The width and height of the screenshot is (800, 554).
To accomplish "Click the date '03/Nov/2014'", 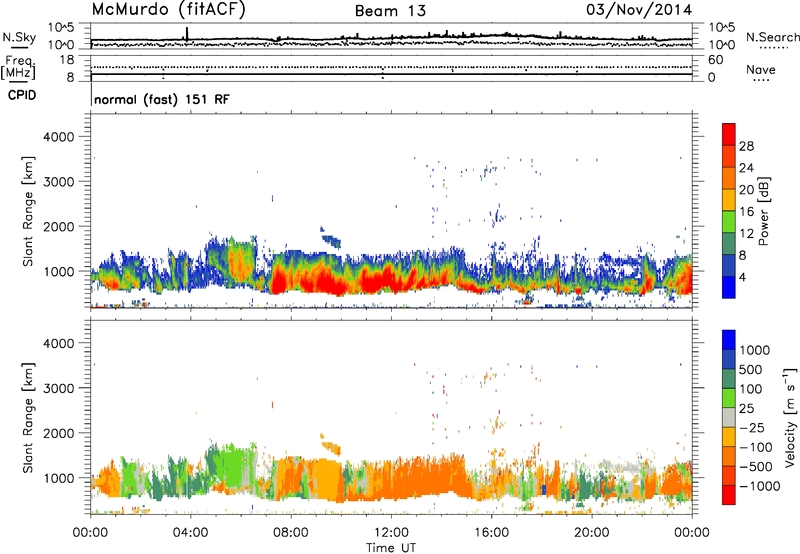I will (x=639, y=10).
